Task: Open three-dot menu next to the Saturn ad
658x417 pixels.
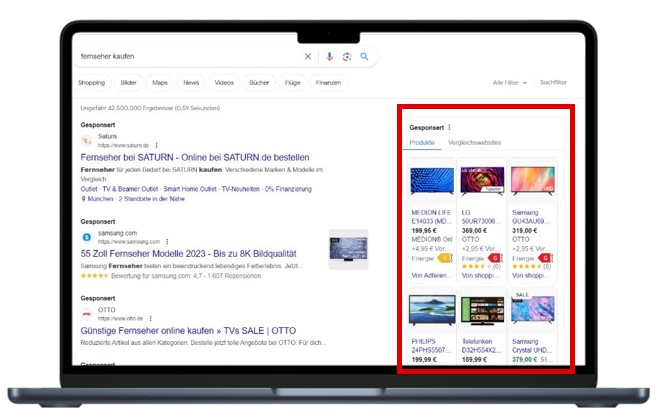Action: click(156, 145)
